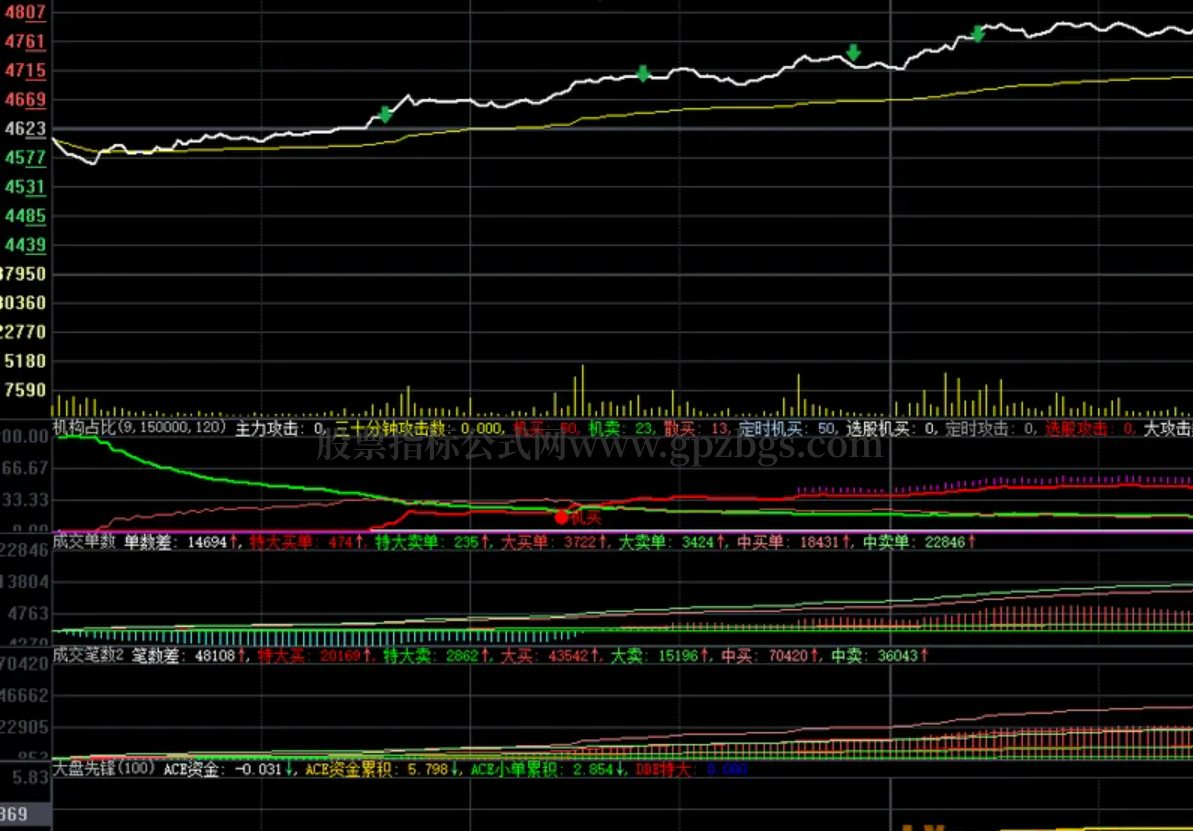Viewport: 1193px width, 831px height.
Task: Click the 大买: 43542 readout
Action: click(x=552, y=655)
